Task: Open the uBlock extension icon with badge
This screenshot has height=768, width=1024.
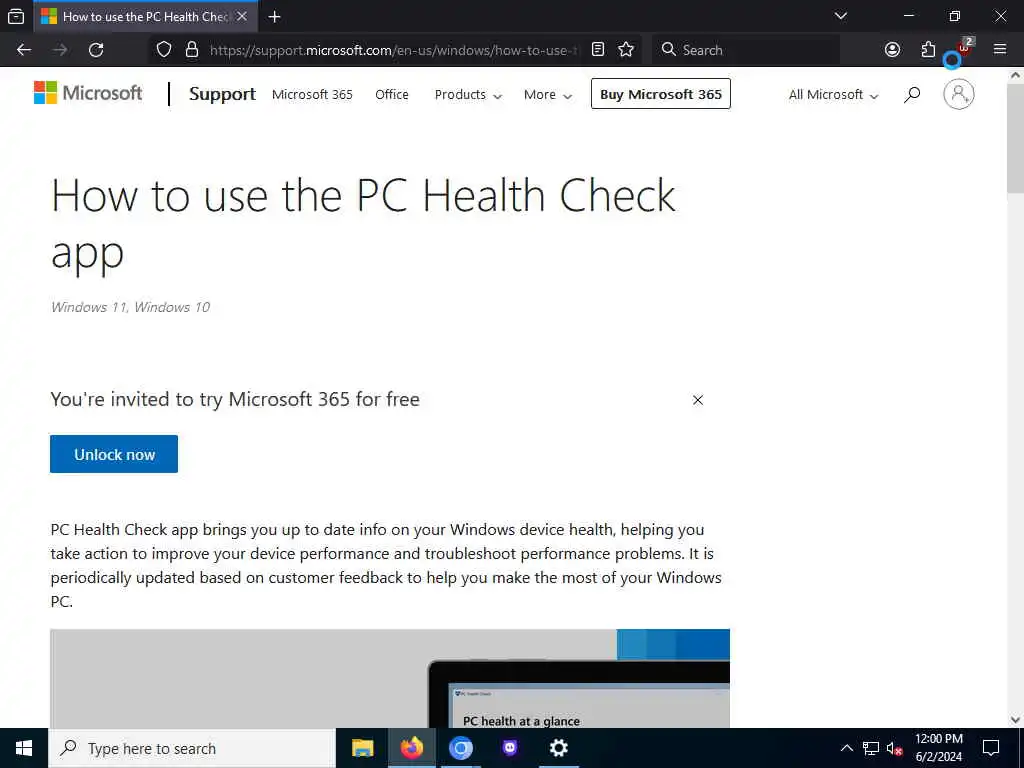Action: click(964, 48)
